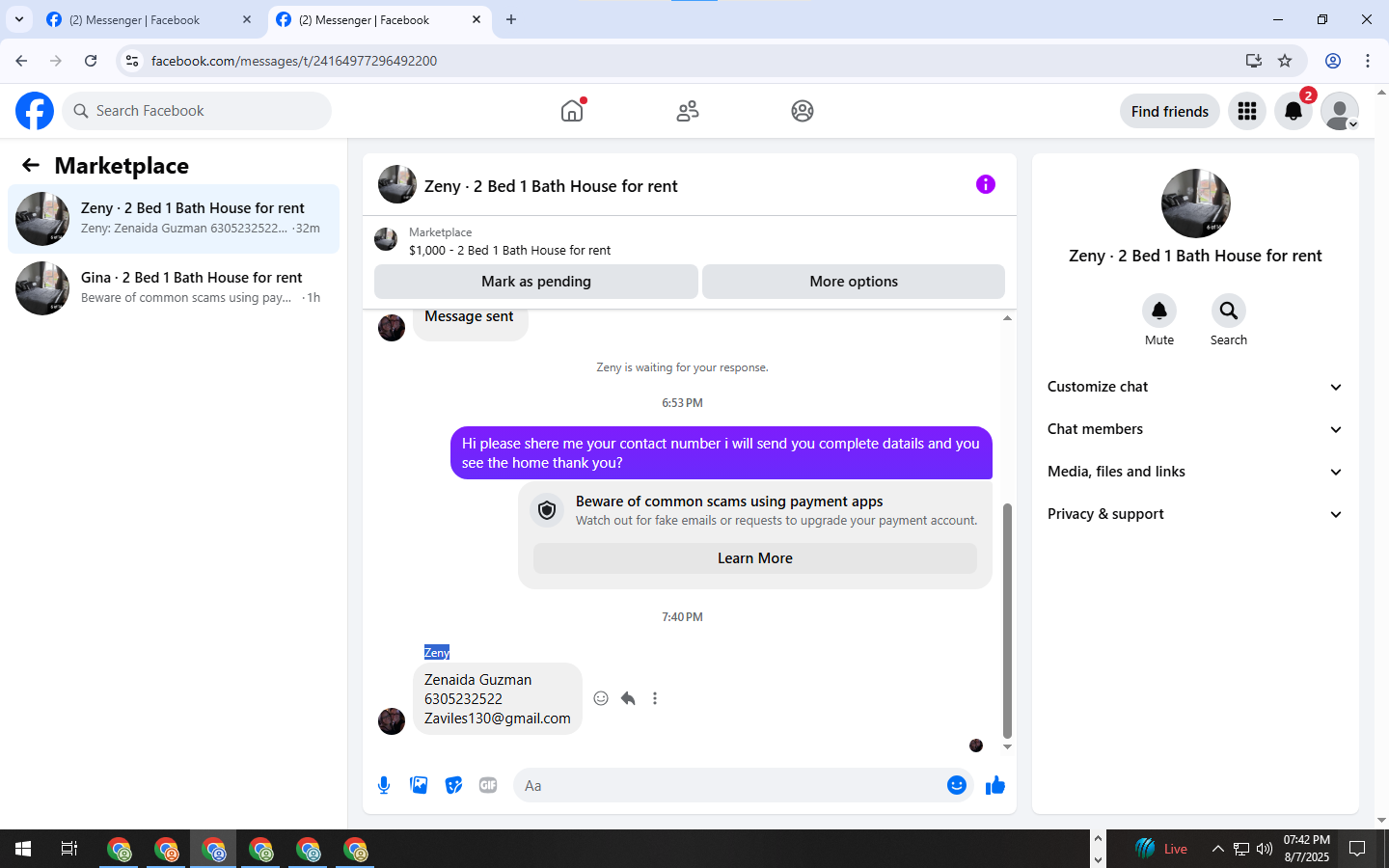Click the Search Facebook field
The height and width of the screenshot is (868, 1389).
coord(197,111)
